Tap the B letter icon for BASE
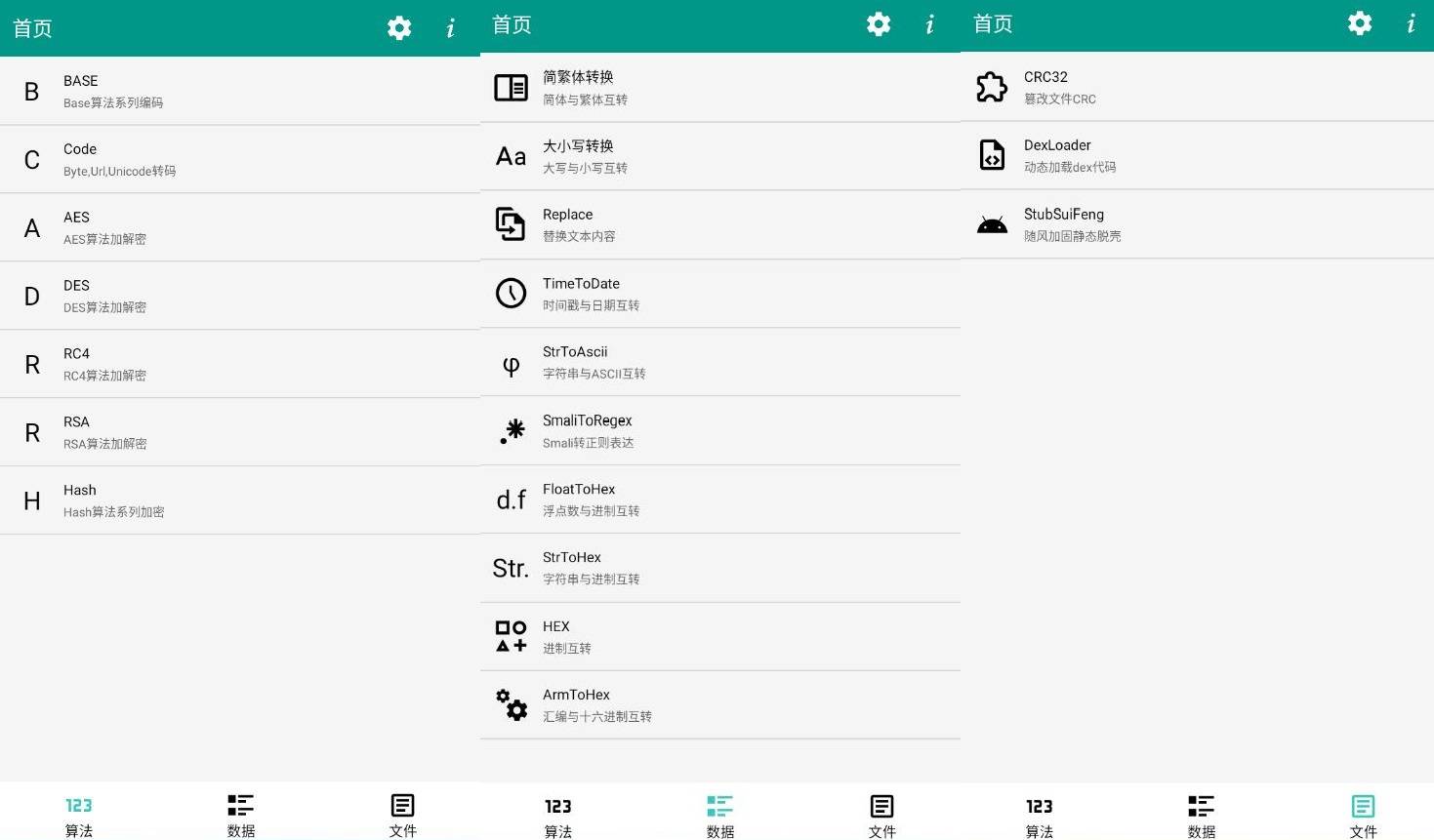 click(32, 92)
